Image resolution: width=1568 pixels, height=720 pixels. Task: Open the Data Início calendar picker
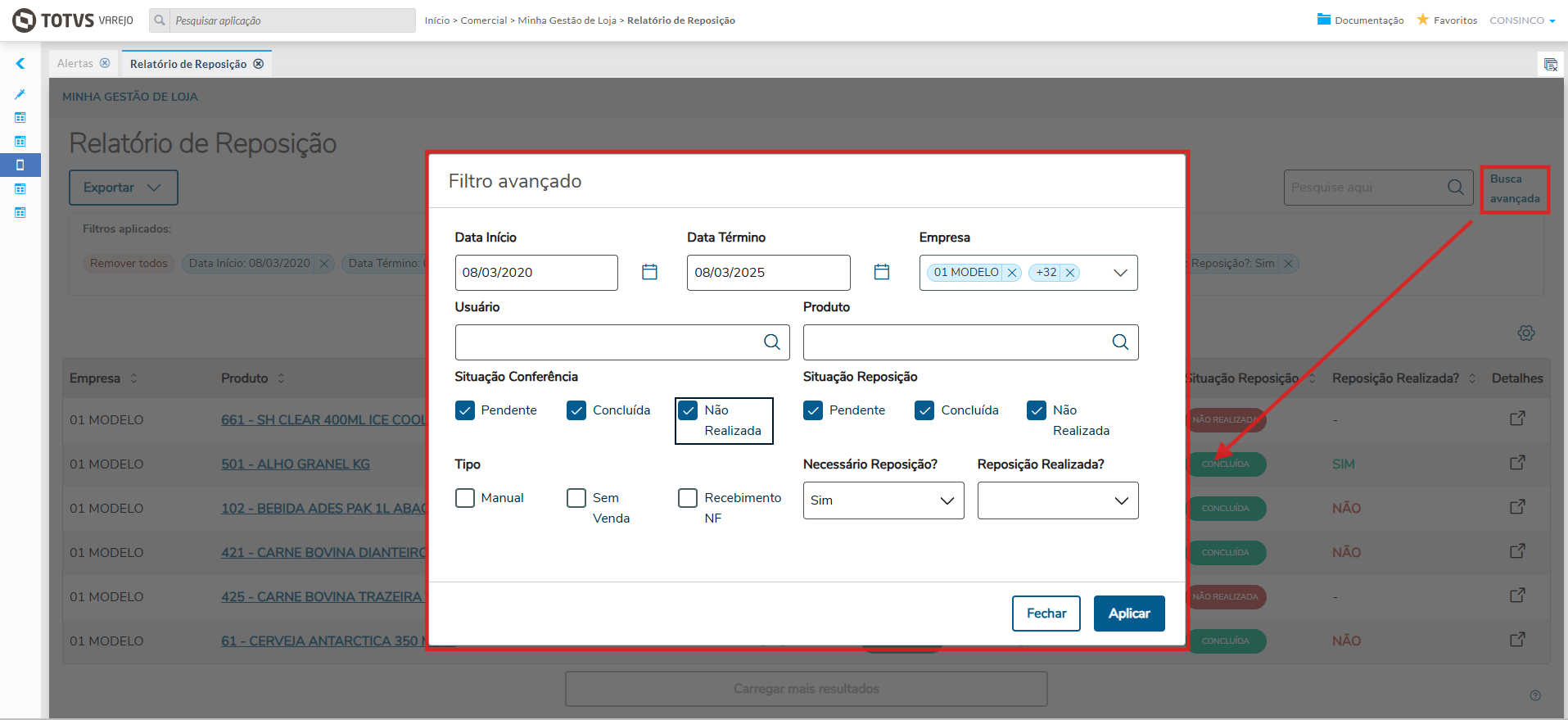[x=649, y=272]
